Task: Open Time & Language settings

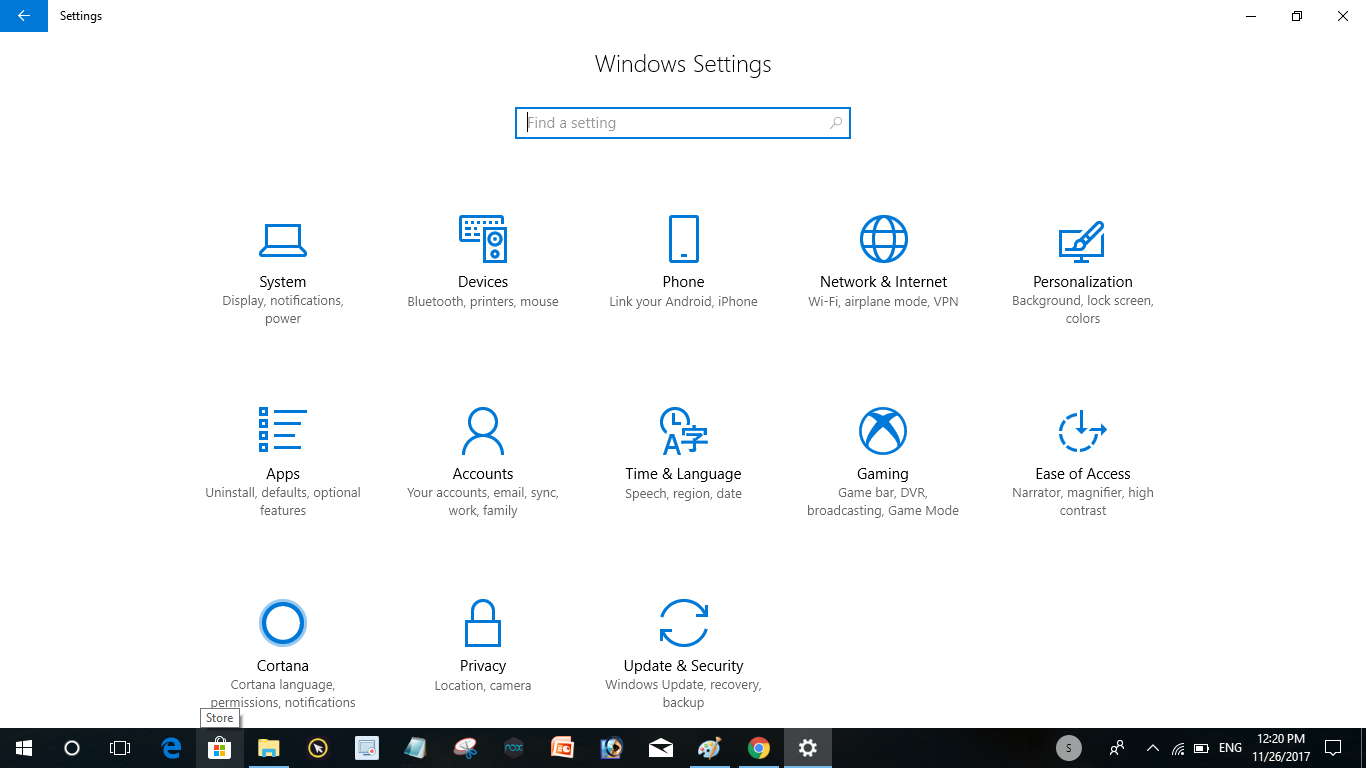Action: [x=683, y=450]
